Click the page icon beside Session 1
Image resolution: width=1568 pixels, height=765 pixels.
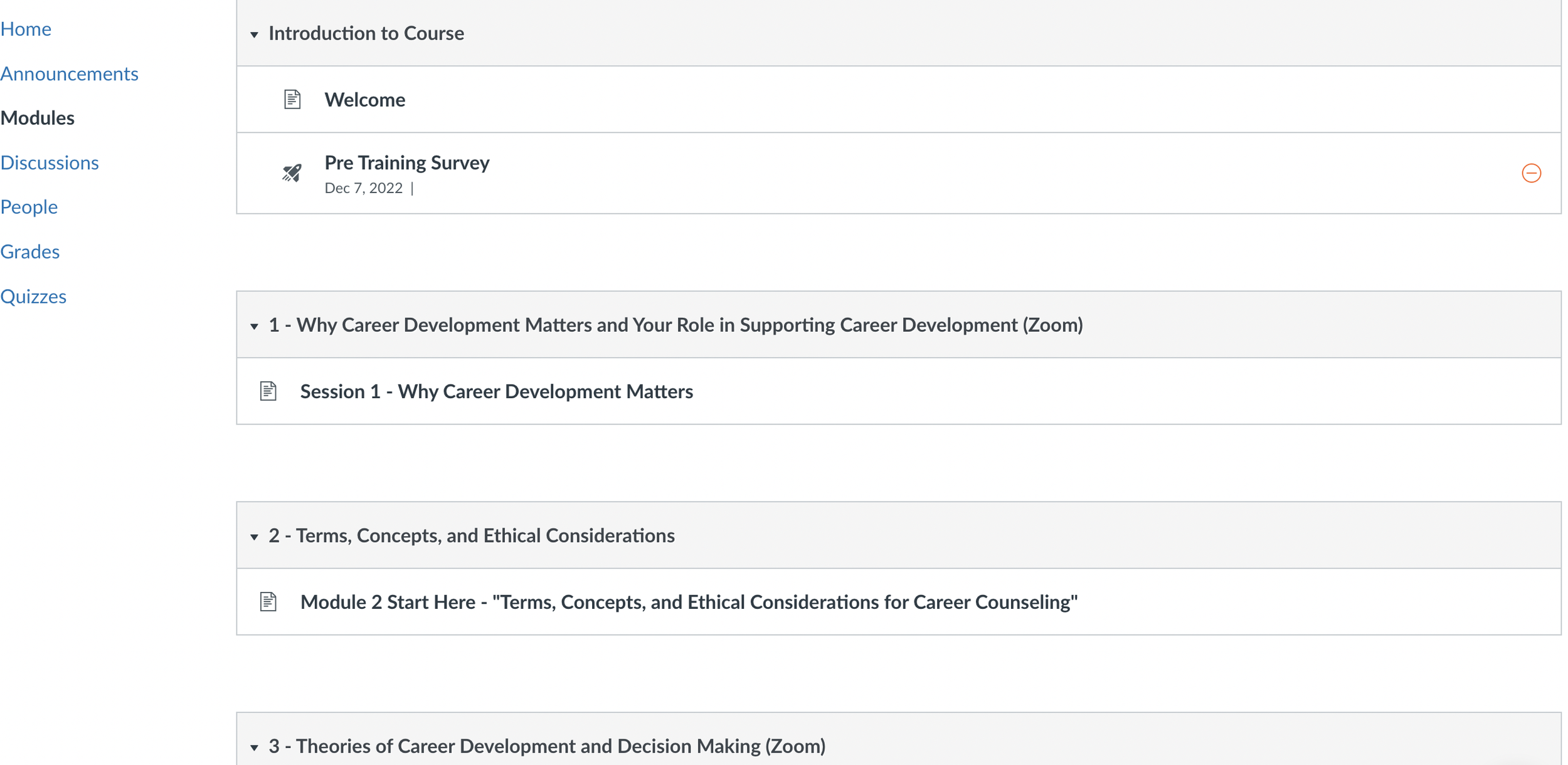[268, 391]
